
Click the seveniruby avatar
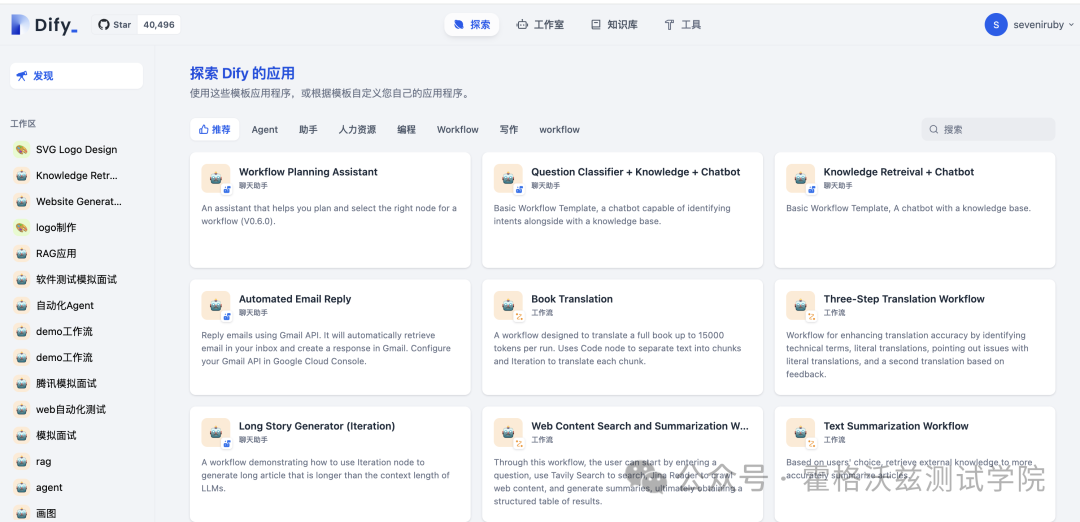(996, 25)
